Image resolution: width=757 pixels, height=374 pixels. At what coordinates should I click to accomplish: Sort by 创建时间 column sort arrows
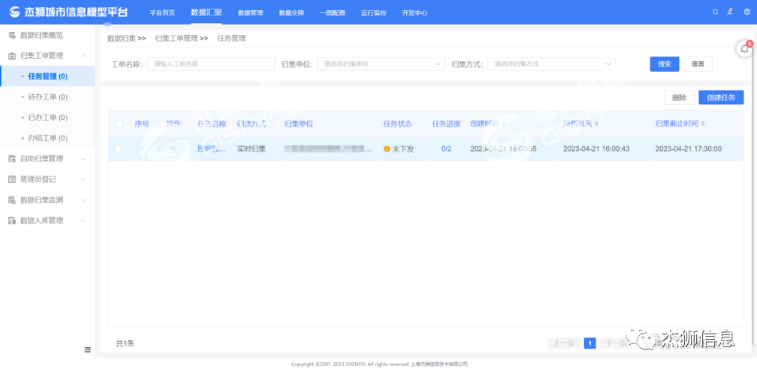(504, 124)
